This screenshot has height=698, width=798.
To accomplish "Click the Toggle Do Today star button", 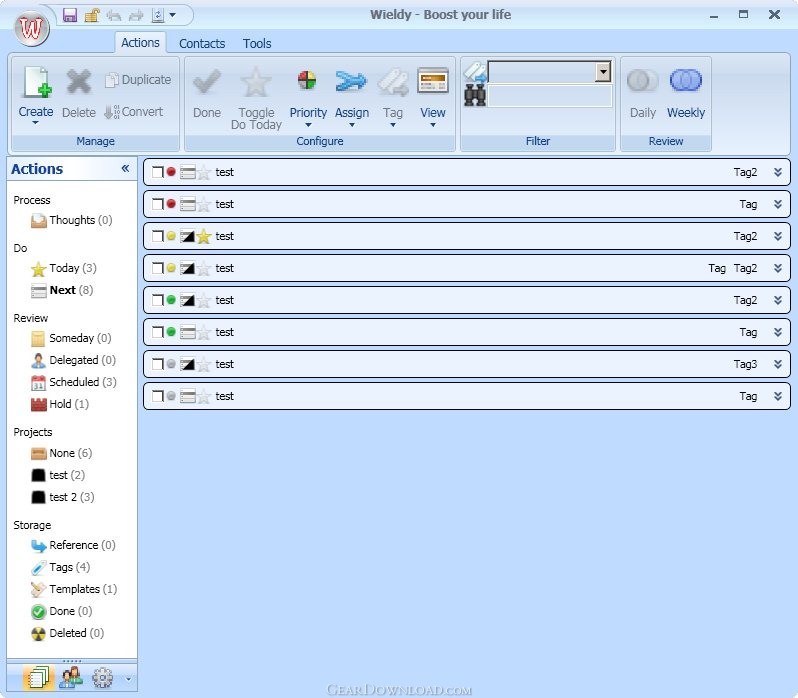I will [256, 99].
